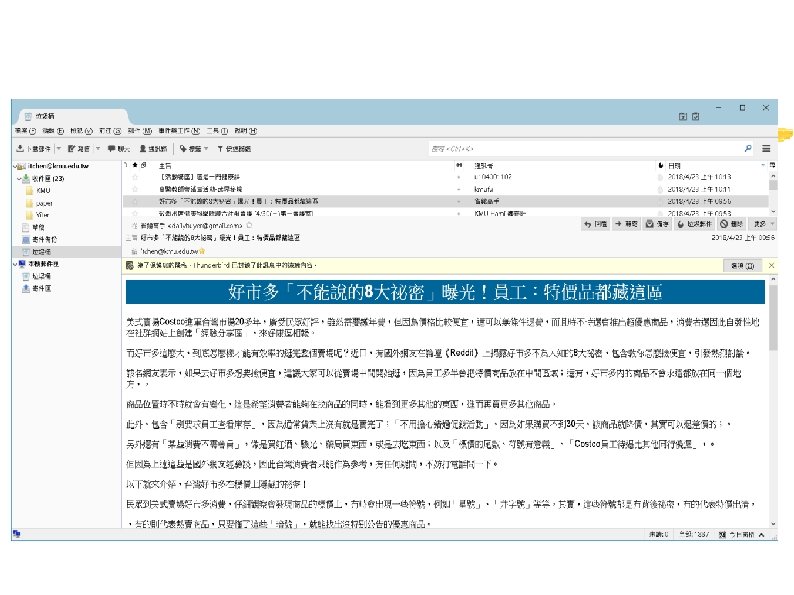Open the Get Messages dropdown arrow
This screenshot has width=794, height=595.
59,148
